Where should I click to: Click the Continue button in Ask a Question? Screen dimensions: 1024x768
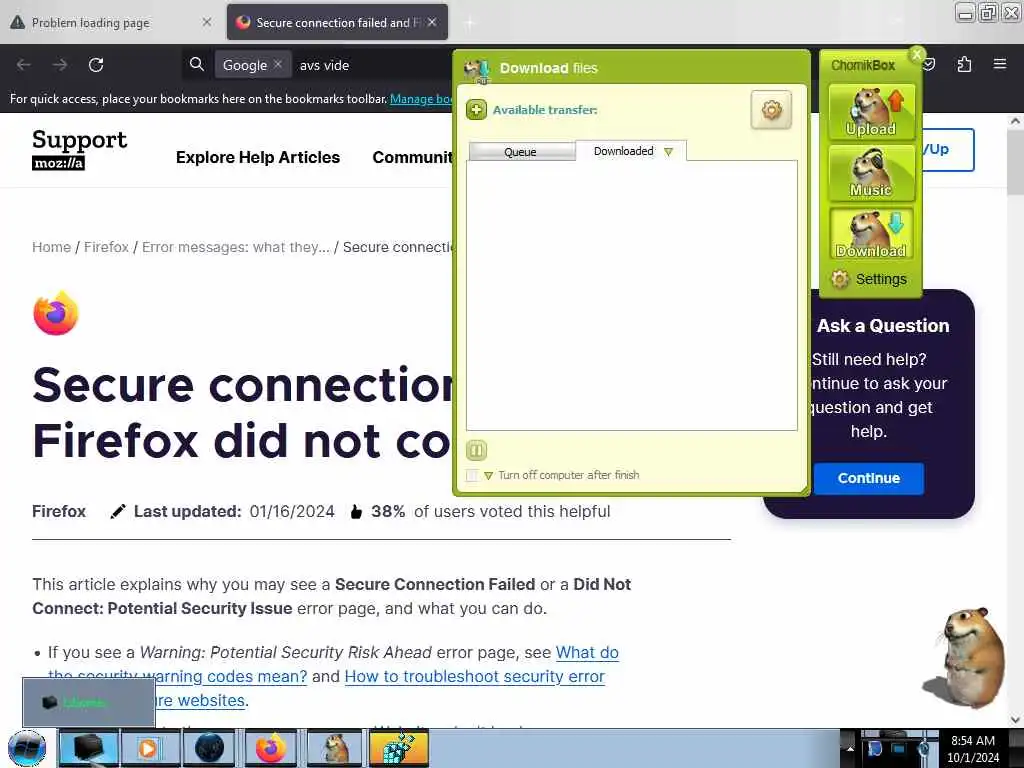(869, 478)
